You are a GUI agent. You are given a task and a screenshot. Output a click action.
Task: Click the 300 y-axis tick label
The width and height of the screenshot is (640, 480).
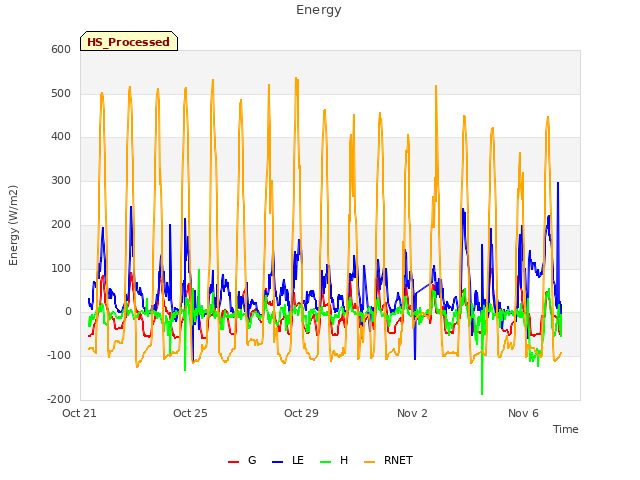click(61, 180)
